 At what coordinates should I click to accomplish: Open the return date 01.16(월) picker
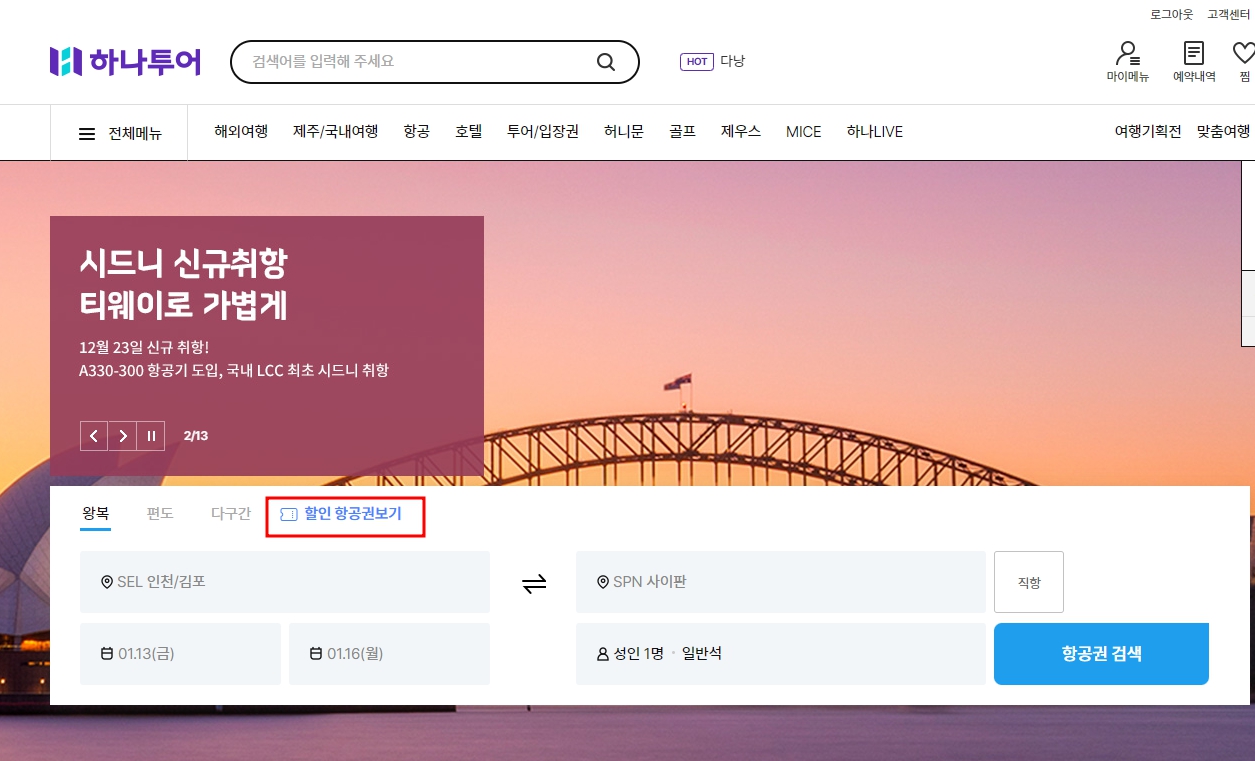[389, 654]
